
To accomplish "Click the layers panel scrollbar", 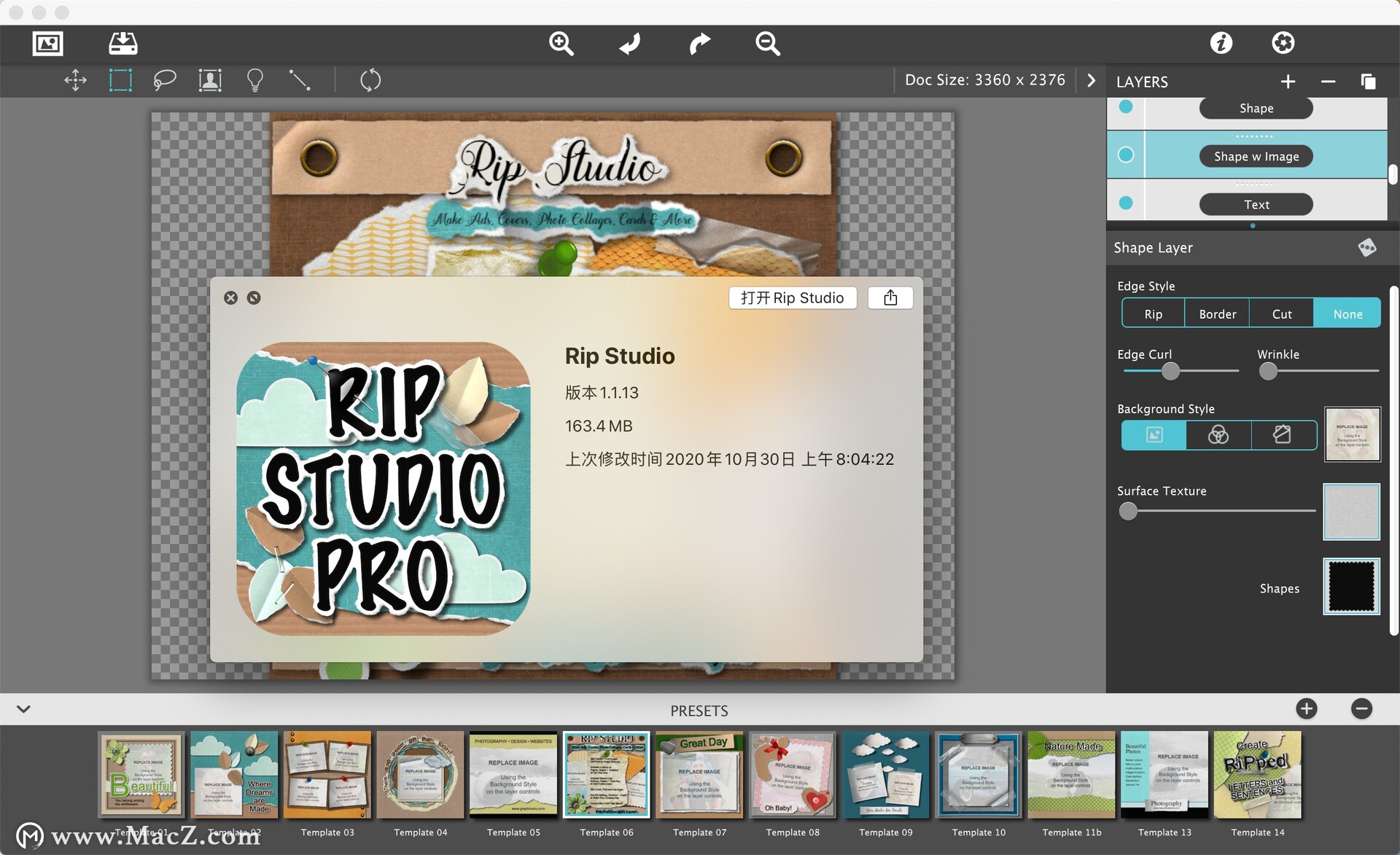I will (1393, 174).
